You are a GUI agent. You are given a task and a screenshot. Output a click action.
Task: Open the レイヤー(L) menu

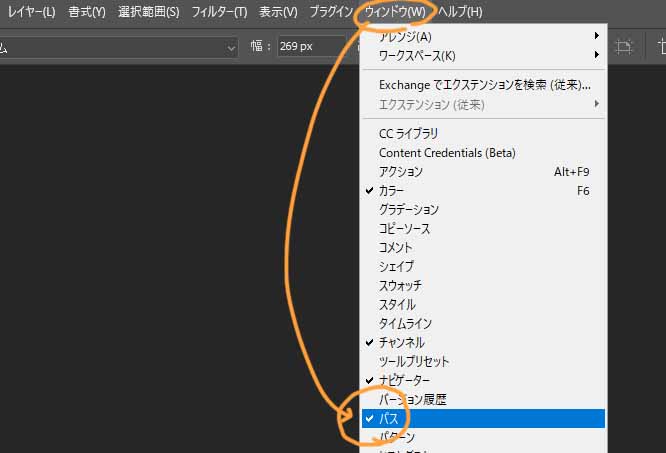click(31, 12)
